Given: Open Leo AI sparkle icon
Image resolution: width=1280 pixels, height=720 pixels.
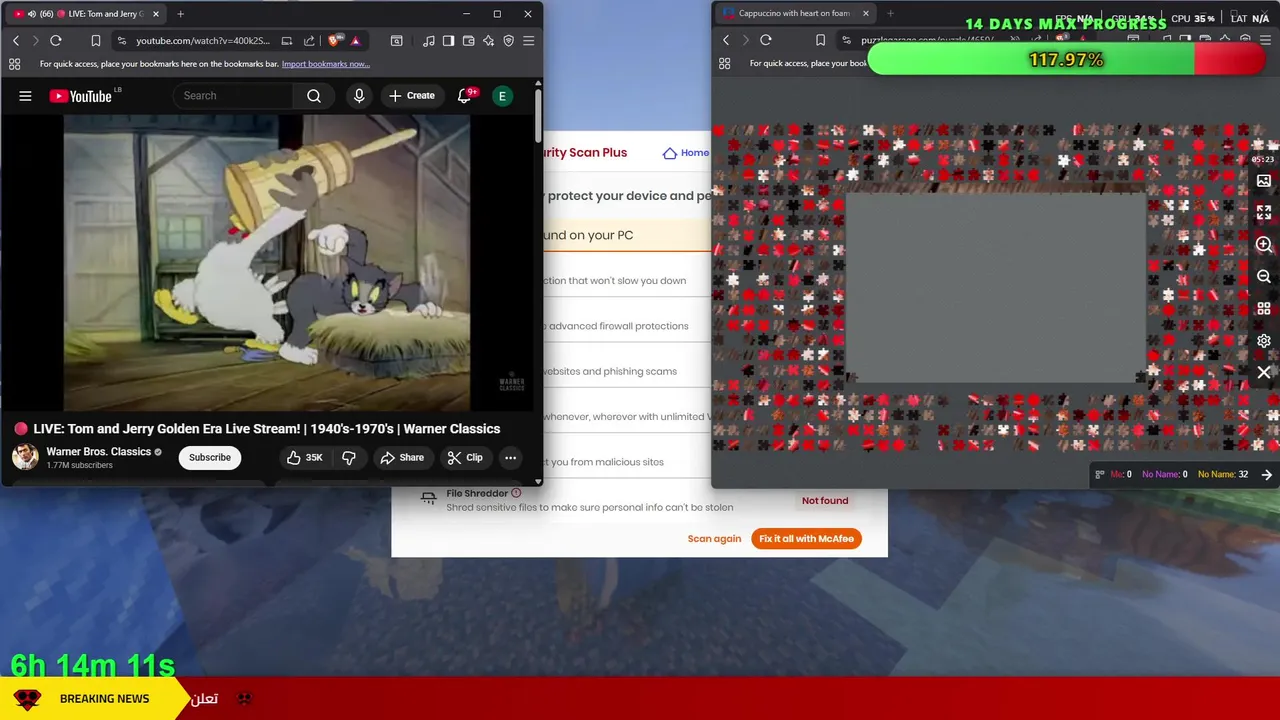Looking at the screenshot, I should pyautogui.click(x=488, y=41).
